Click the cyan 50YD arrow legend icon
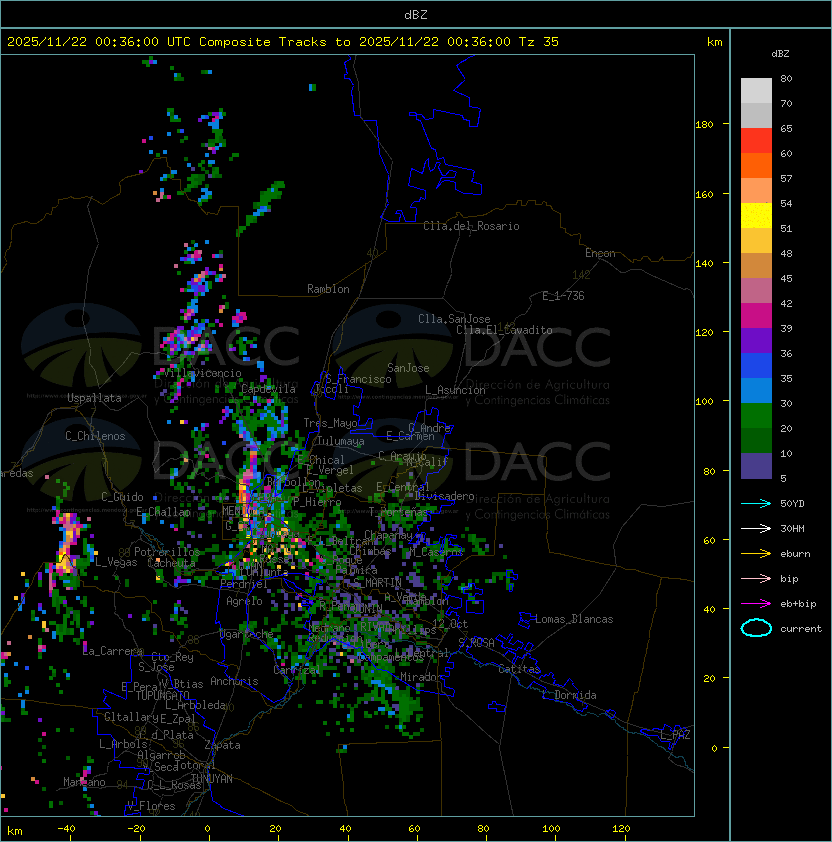Image resolution: width=832 pixels, height=842 pixels. (756, 503)
